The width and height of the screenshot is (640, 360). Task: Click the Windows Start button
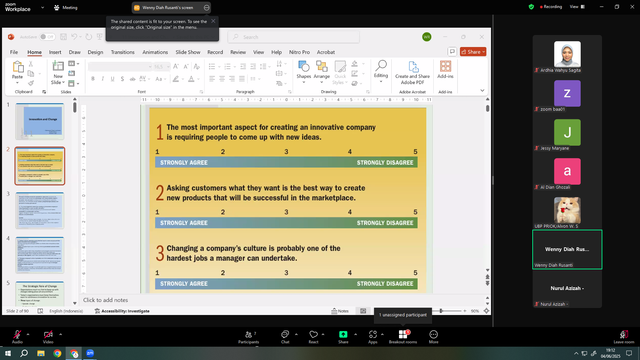8,353
